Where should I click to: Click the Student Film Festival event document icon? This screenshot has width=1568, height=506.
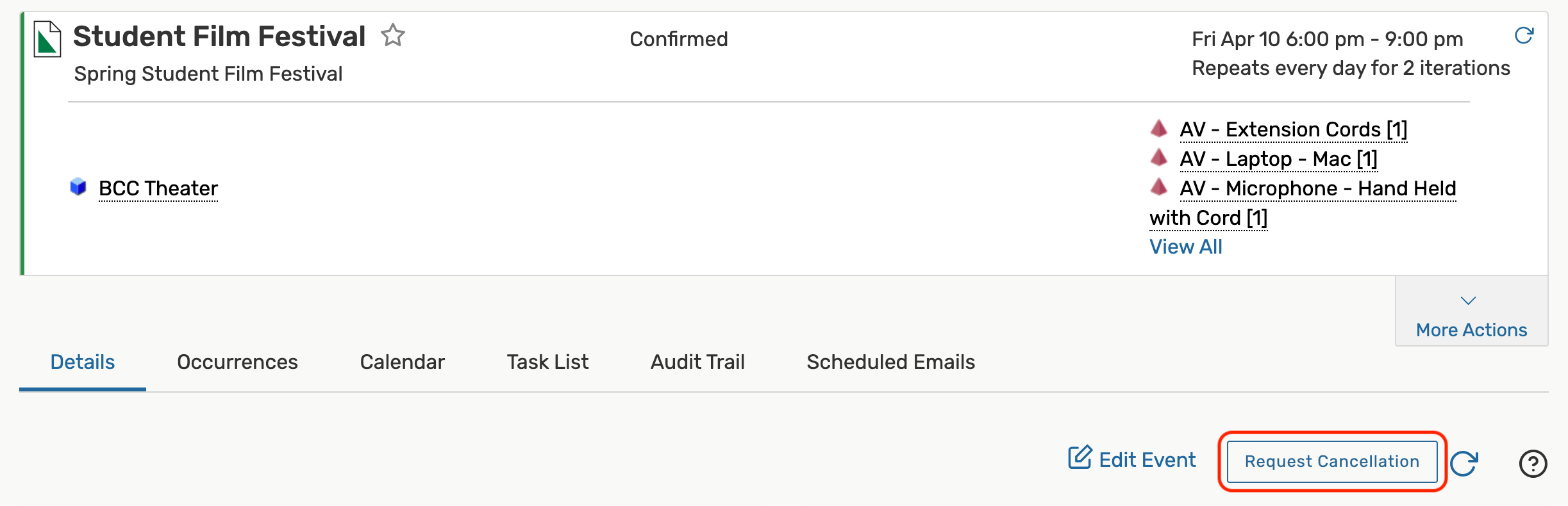pyautogui.click(x=47, y=39)
